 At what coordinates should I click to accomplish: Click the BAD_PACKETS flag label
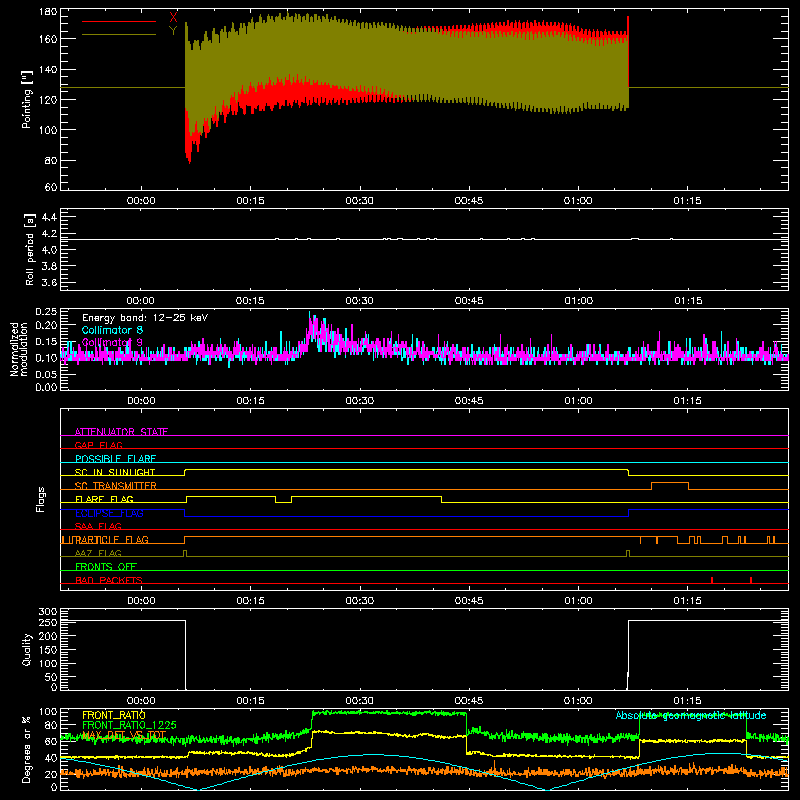point(109,580)
